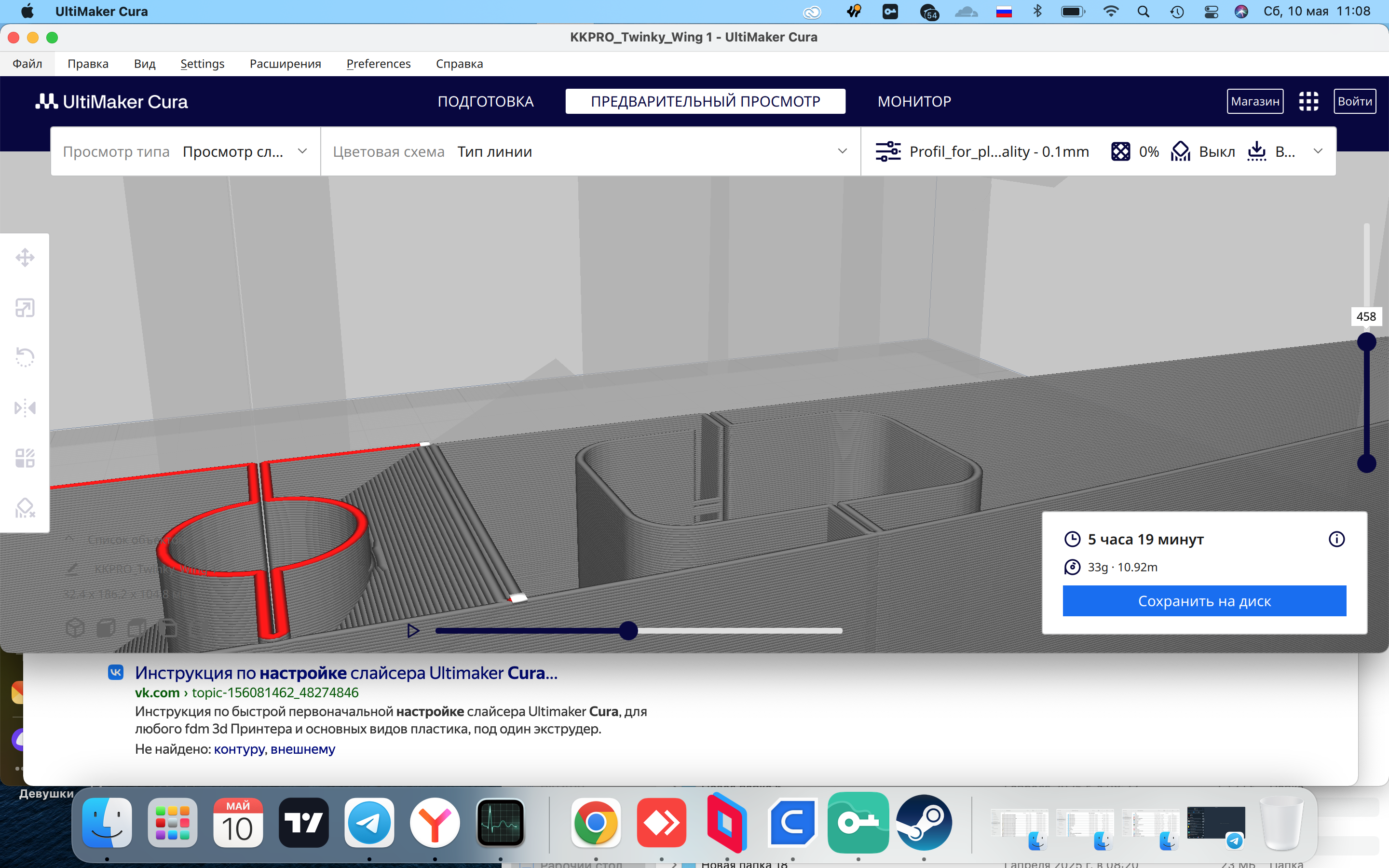Expand the view type dropdown

tap(185, 151)
